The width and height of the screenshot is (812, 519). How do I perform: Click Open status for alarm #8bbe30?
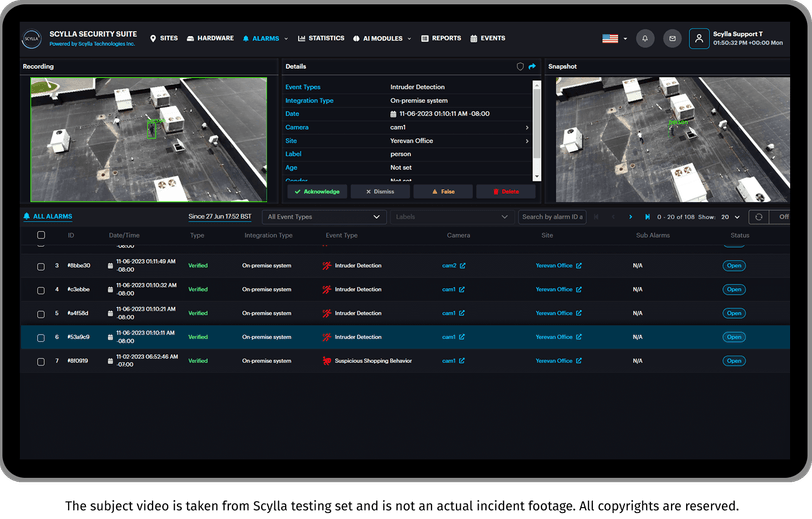[734, 266]
